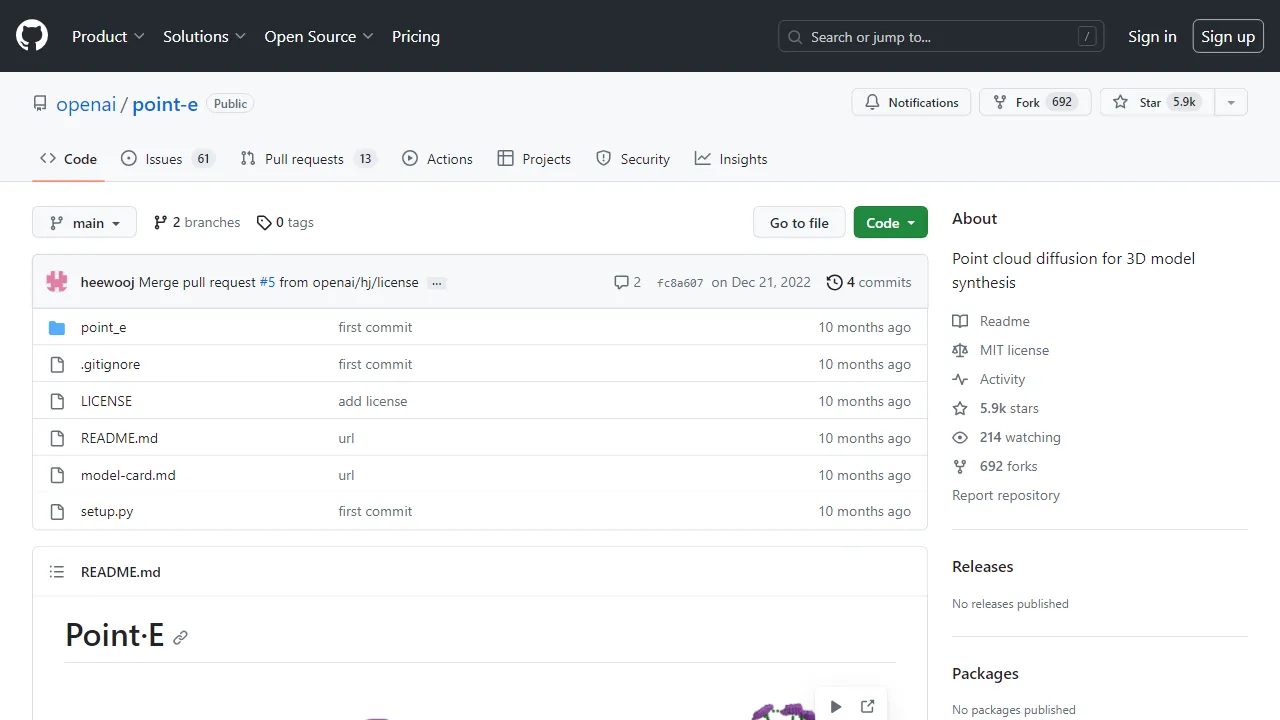Click the README.md header title
The image size is (1280, 720).
point(120,572)
